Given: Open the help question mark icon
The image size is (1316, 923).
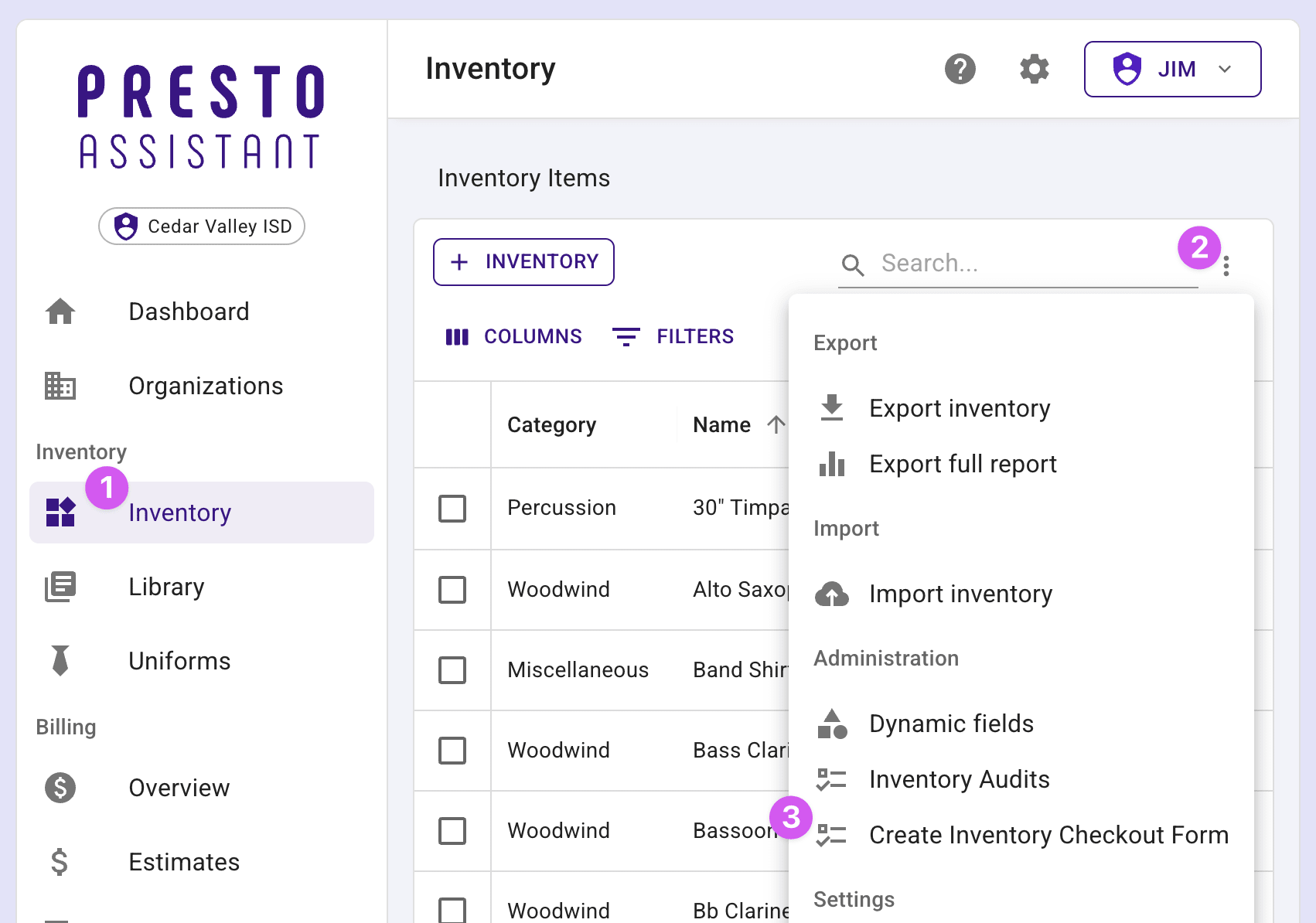Looking at the screenshot, I should coord(960,69).
